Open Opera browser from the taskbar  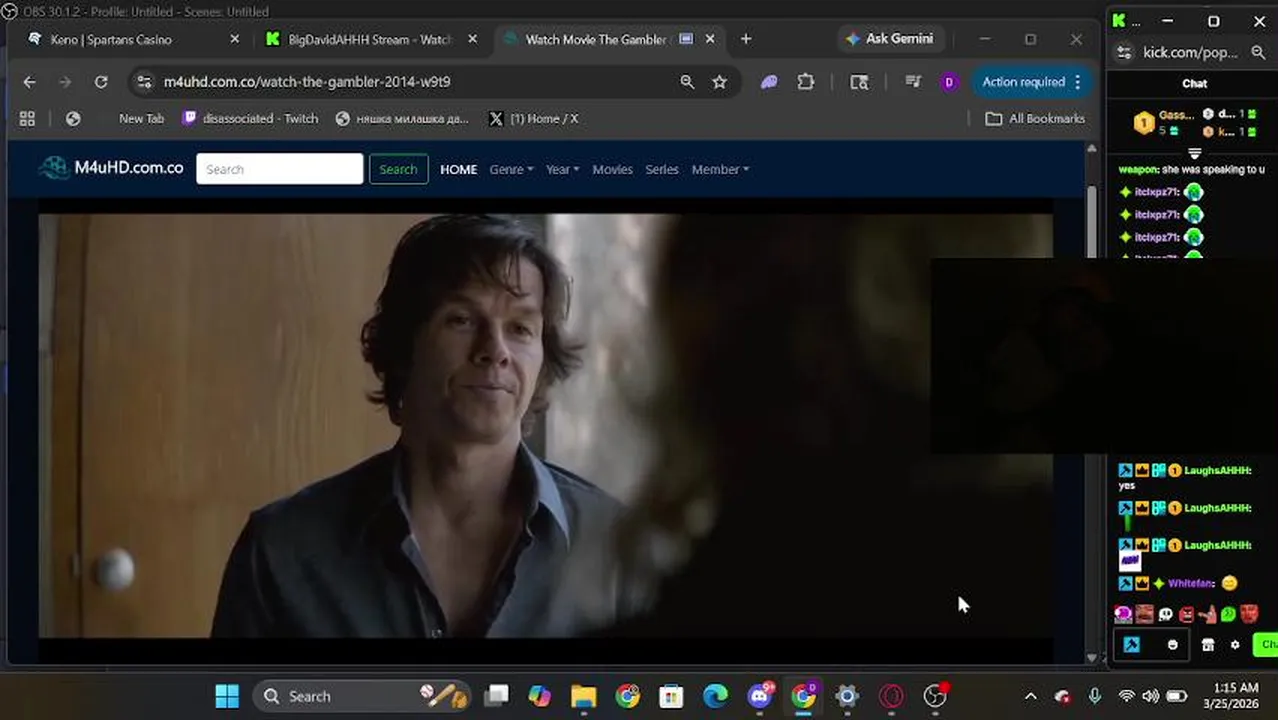click(891, 696)
